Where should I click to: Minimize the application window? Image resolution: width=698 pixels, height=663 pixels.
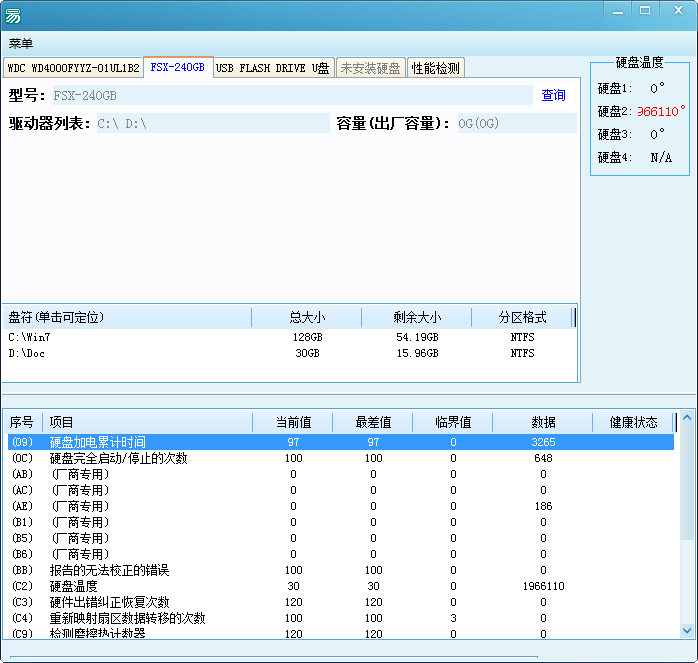pyautogui.click(x=617, y=10)
